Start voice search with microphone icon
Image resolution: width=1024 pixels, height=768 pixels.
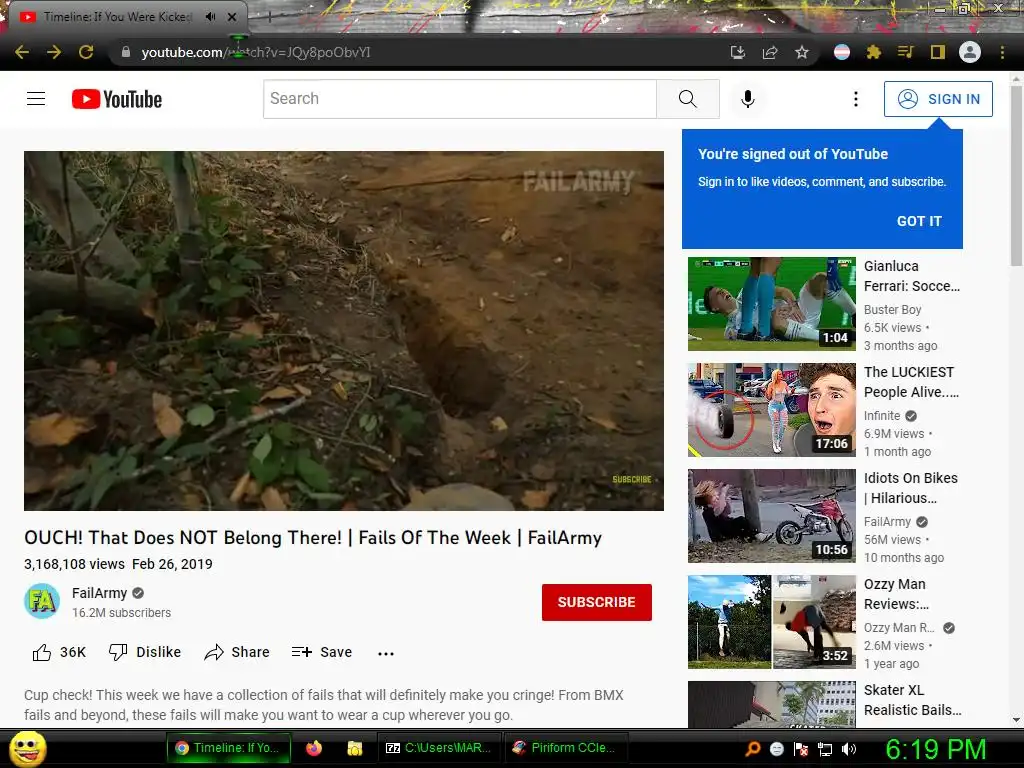(x=748, y=99)
